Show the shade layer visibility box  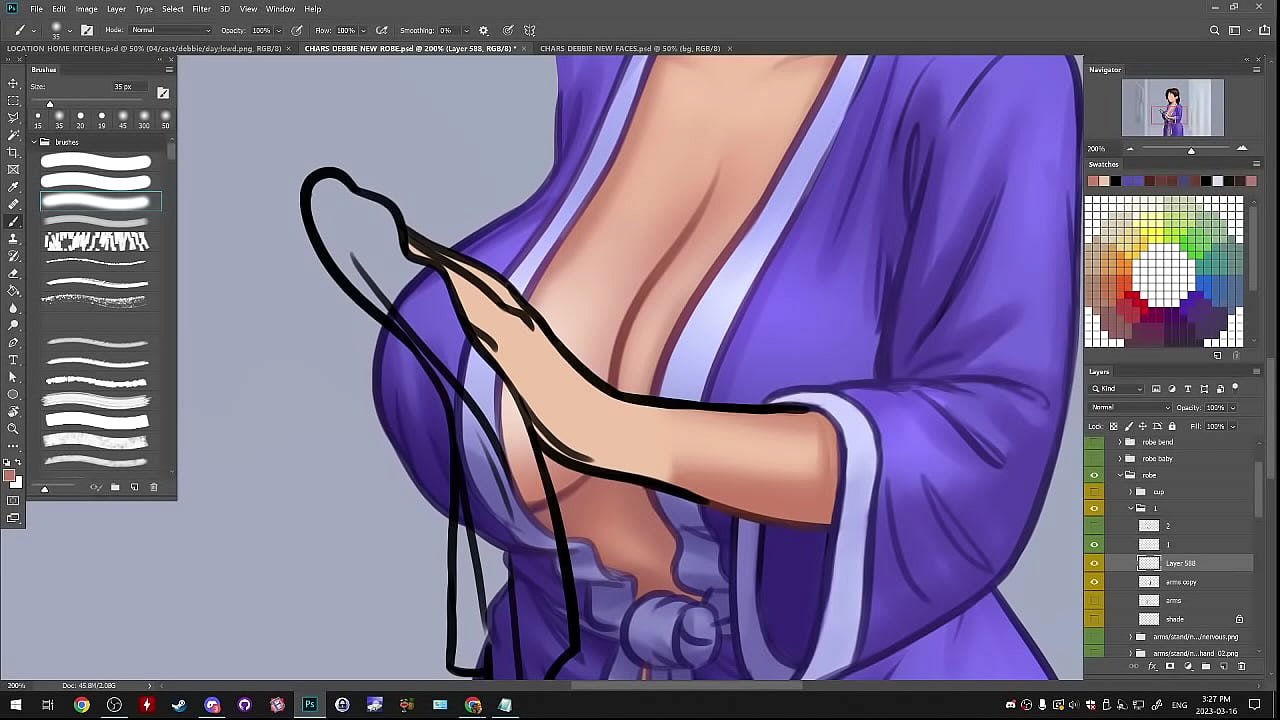click(x=1094, y=619)
